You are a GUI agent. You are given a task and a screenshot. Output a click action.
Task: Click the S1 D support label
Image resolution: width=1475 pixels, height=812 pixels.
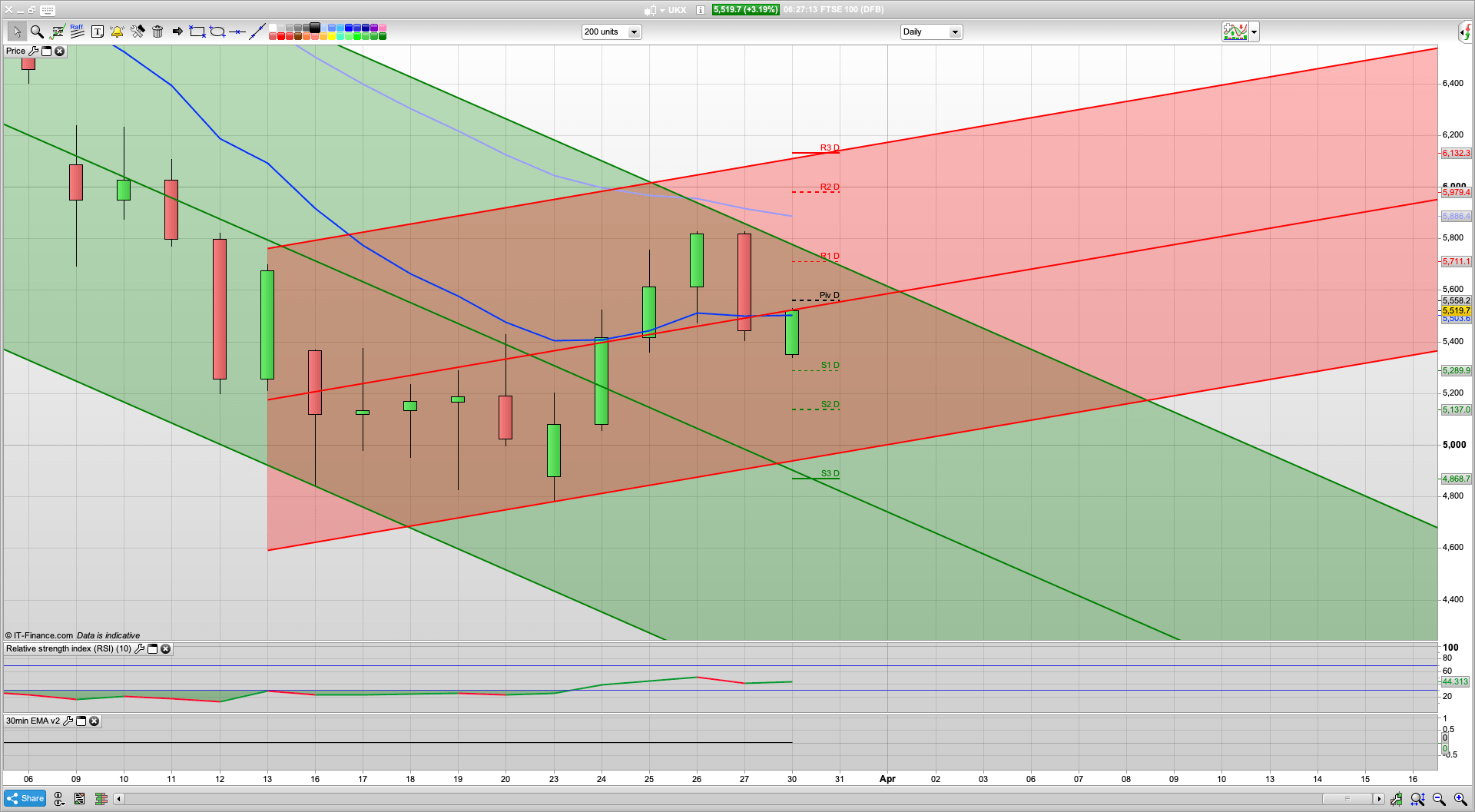[830, 365]
